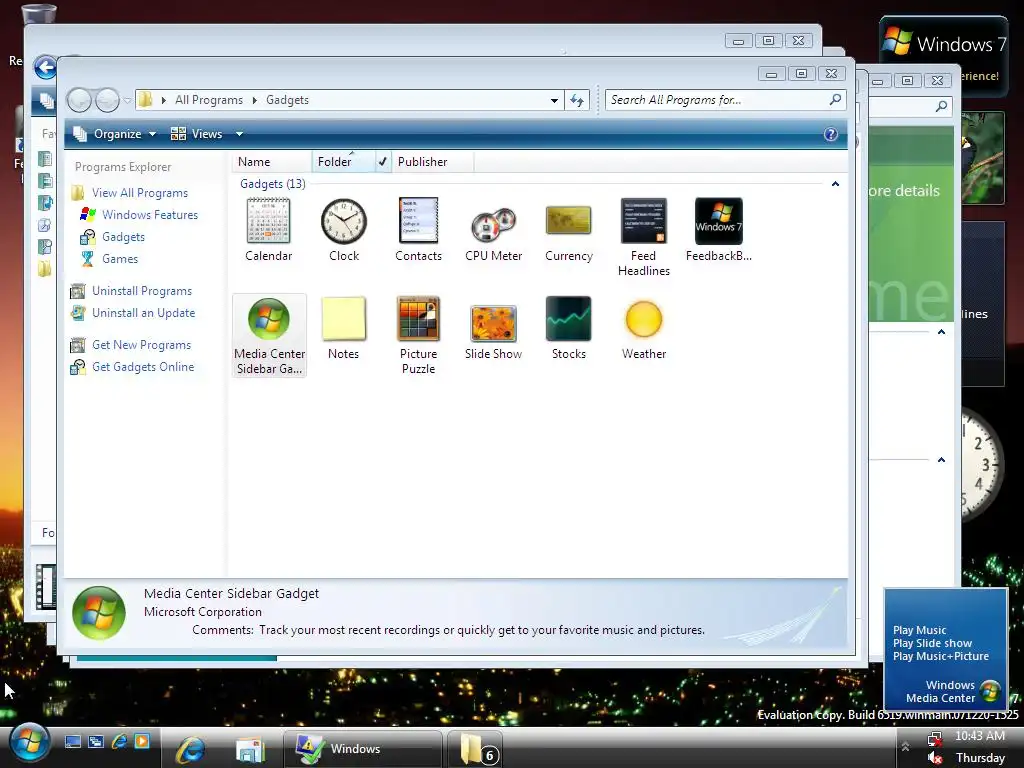Screen dimensions: 1024x768
Task: Show hidden tray icons arrow
Action: coord(905,746)
